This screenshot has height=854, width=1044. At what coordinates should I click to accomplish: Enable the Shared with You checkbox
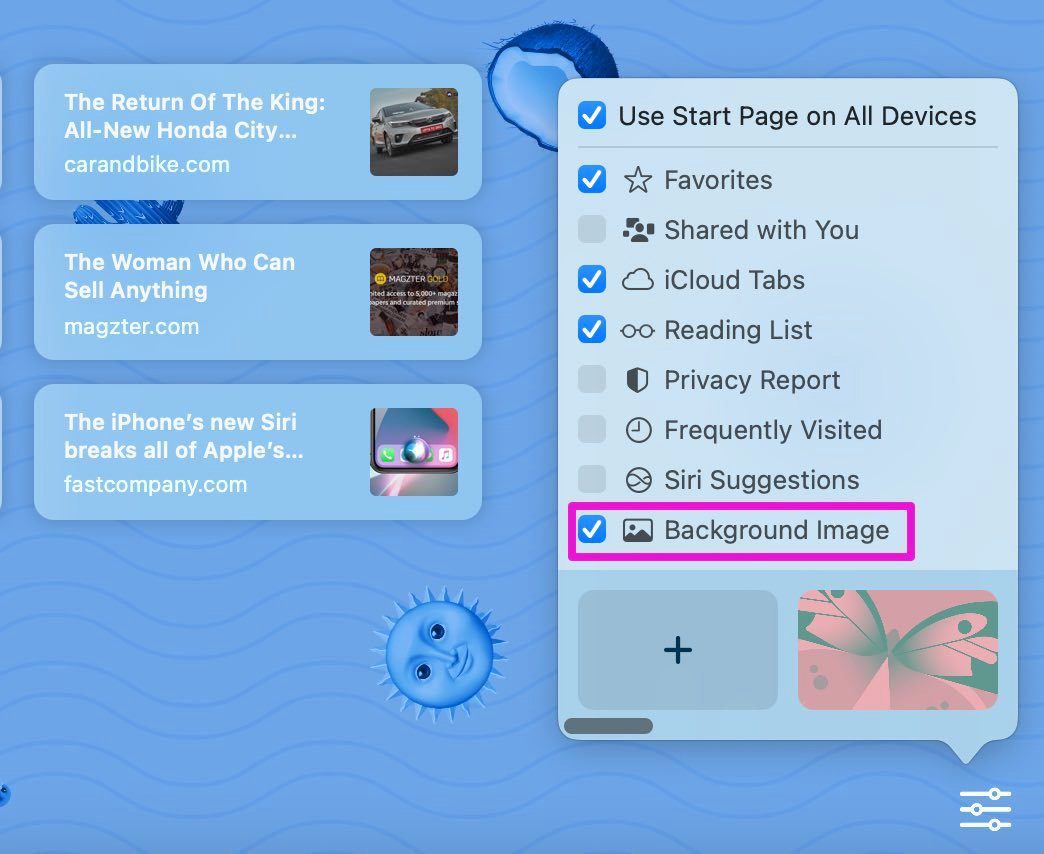[591, 230]
